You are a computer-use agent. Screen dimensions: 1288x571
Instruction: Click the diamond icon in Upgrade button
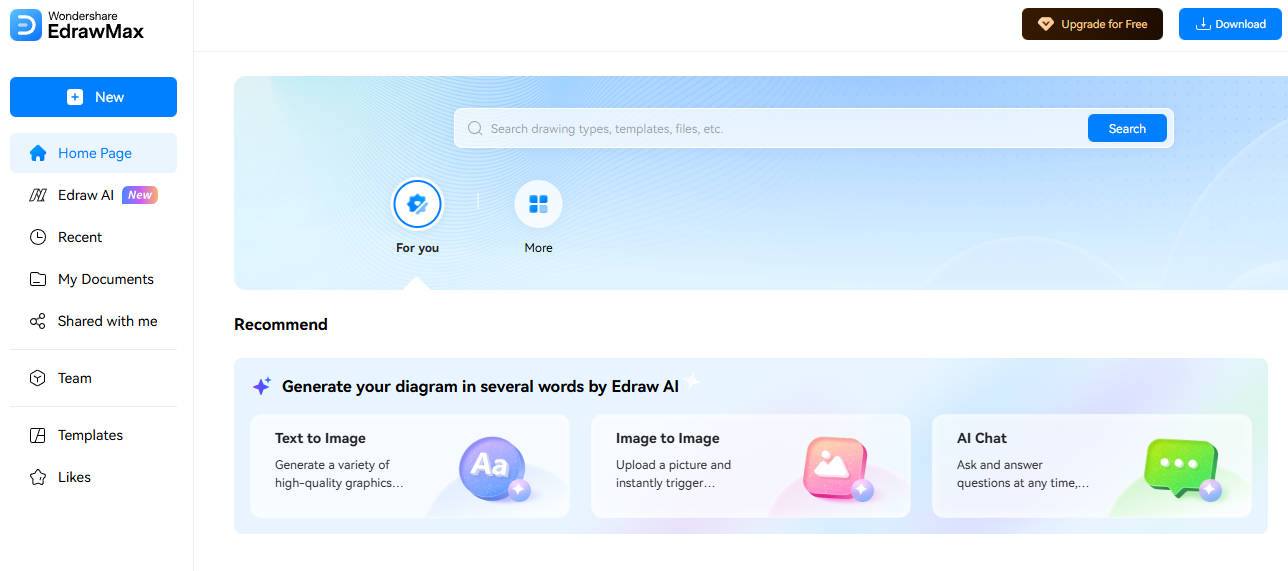pos(1046,24)
